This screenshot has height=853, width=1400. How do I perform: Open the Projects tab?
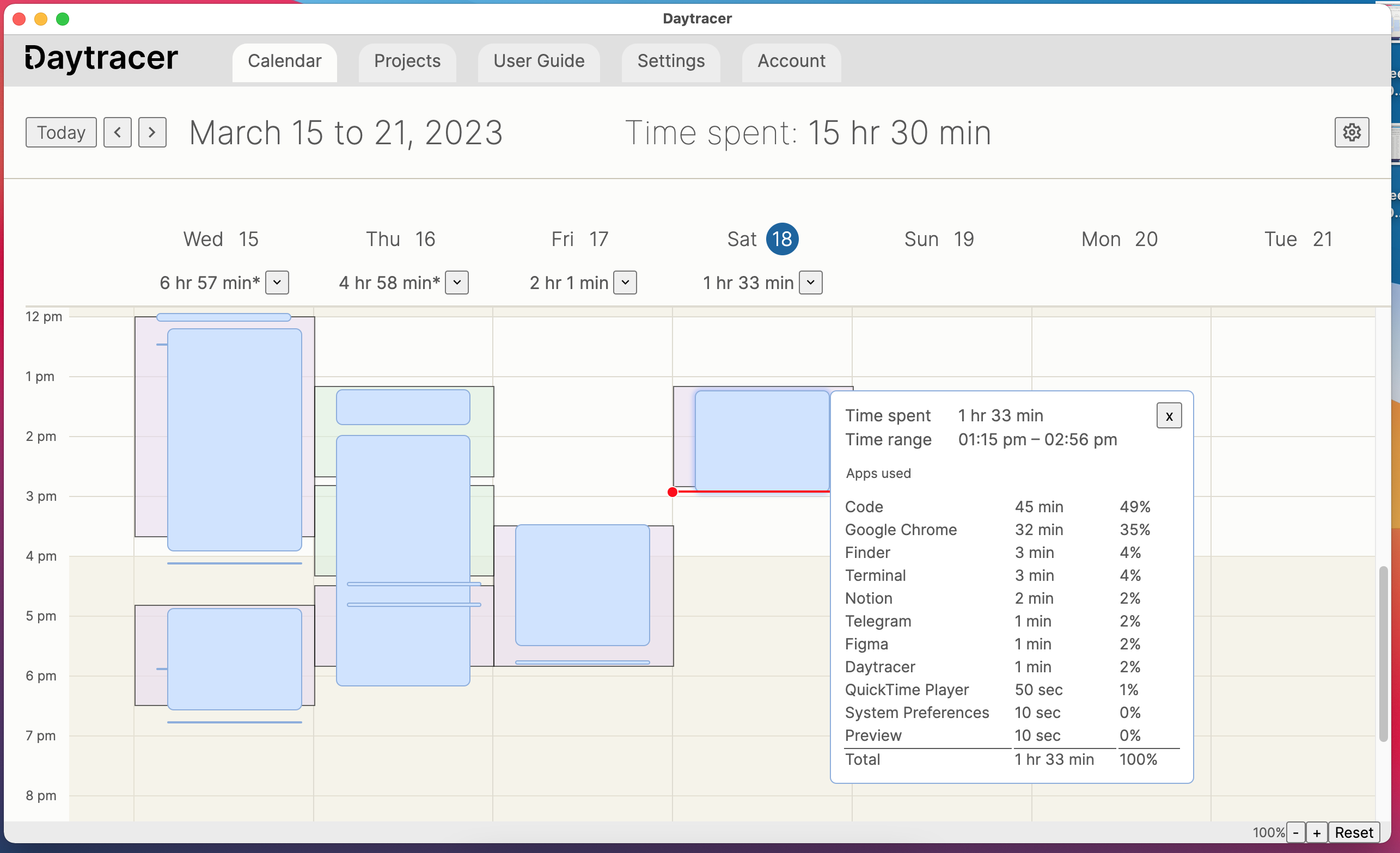(407, 62)
